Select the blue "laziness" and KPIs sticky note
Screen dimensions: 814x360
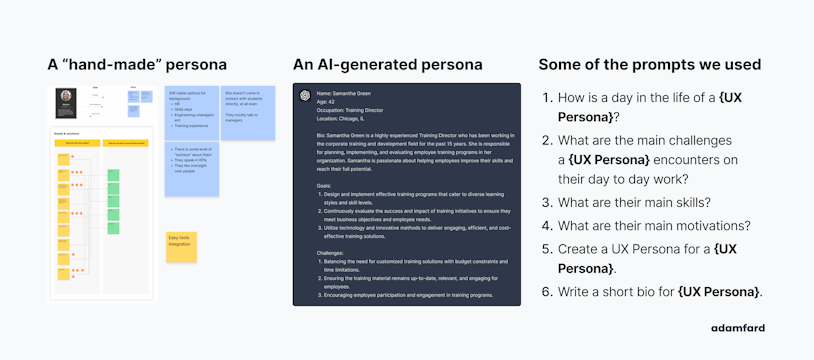(192, 169)
